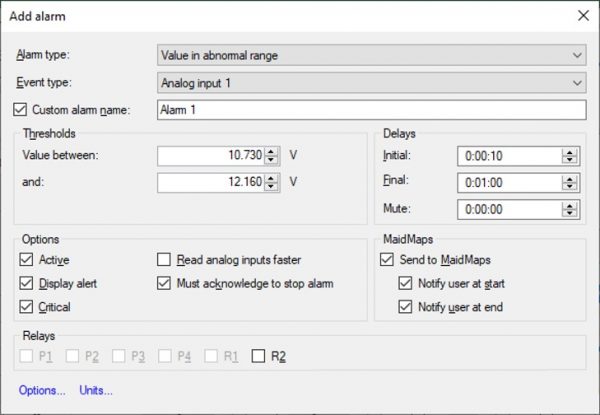Click the Alarm 1 name text field
Image resolution: width=600 pixels, height=415 pixels.
point(370,110)
